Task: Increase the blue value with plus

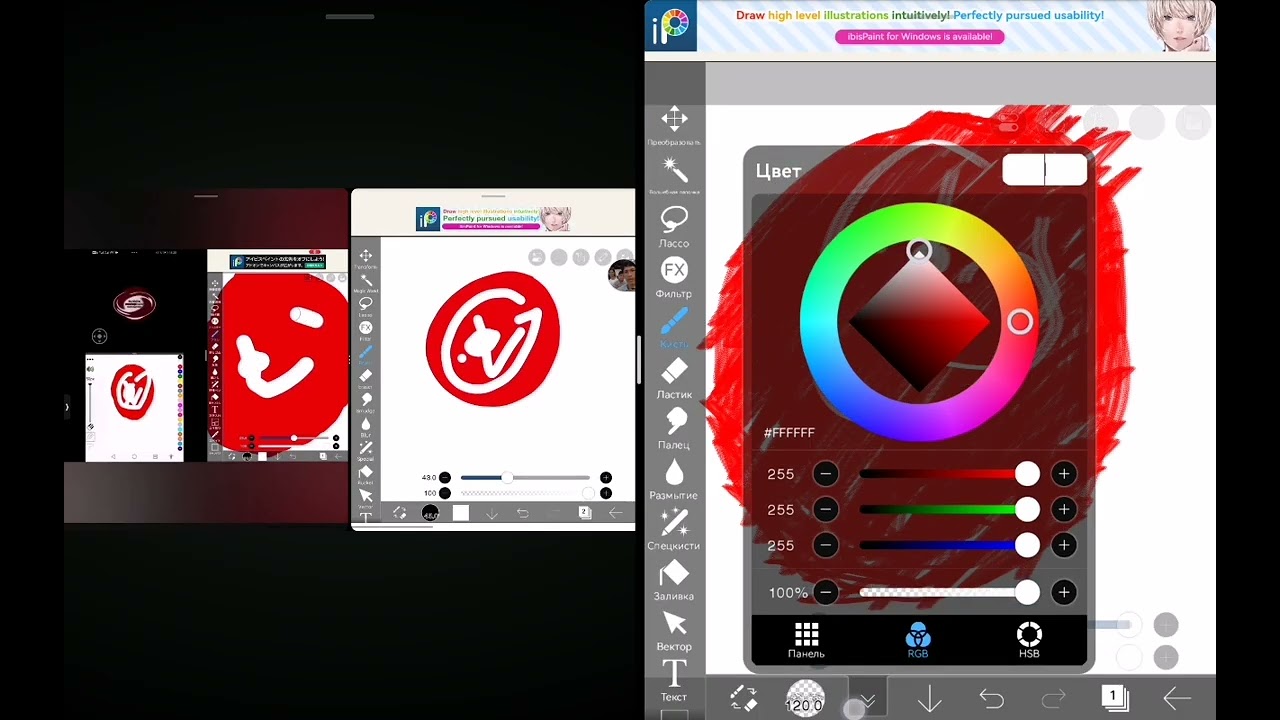Action: (1064, 545)
